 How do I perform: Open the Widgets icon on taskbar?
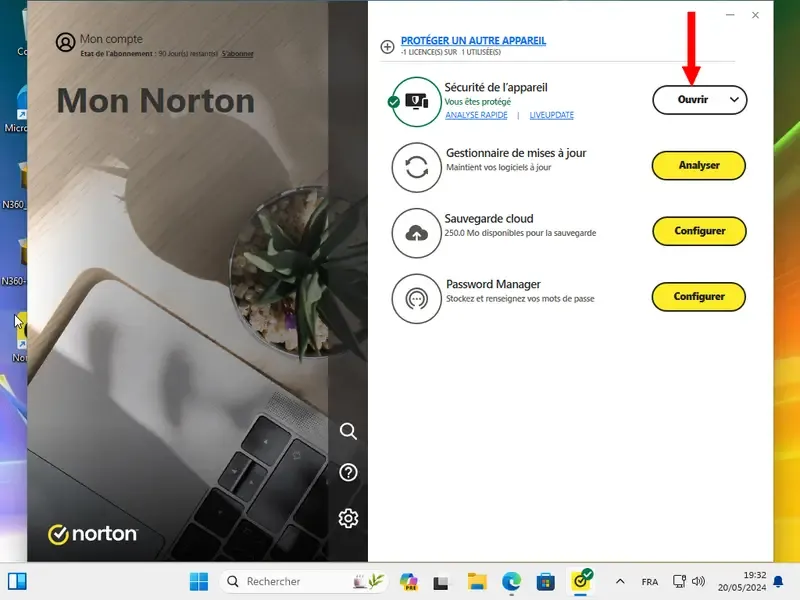pos(17,581)
